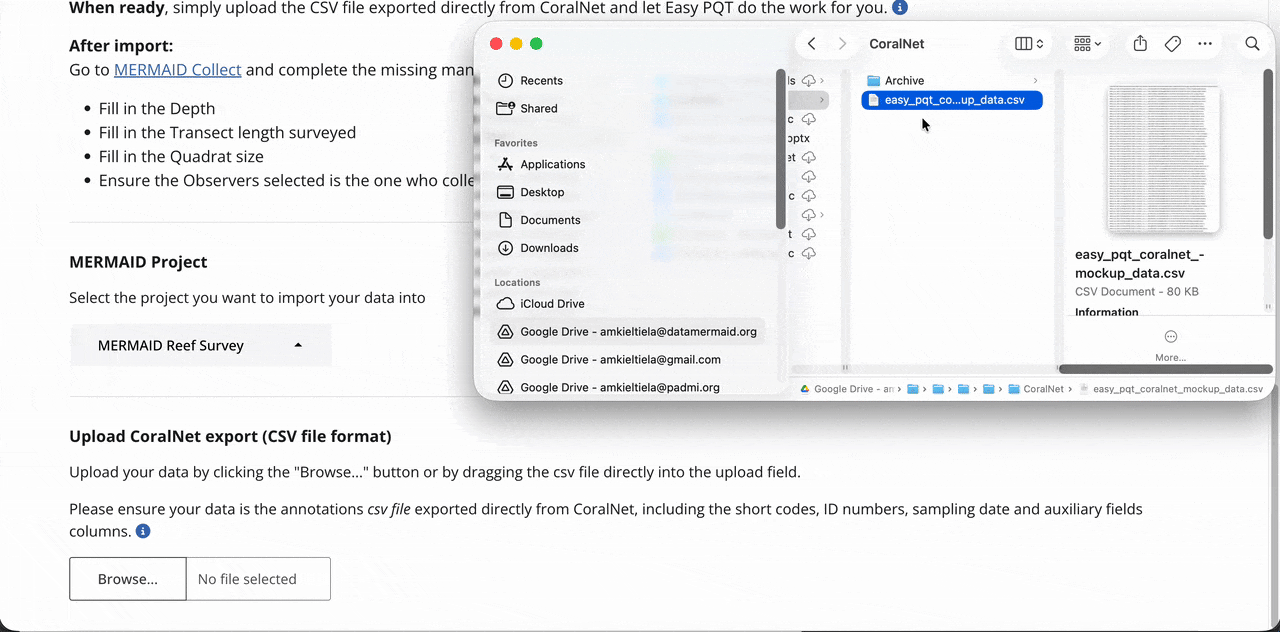
Task: Click the CSV file preview thumbnail
Action: pyautogui.click(x=1163, y=160)
